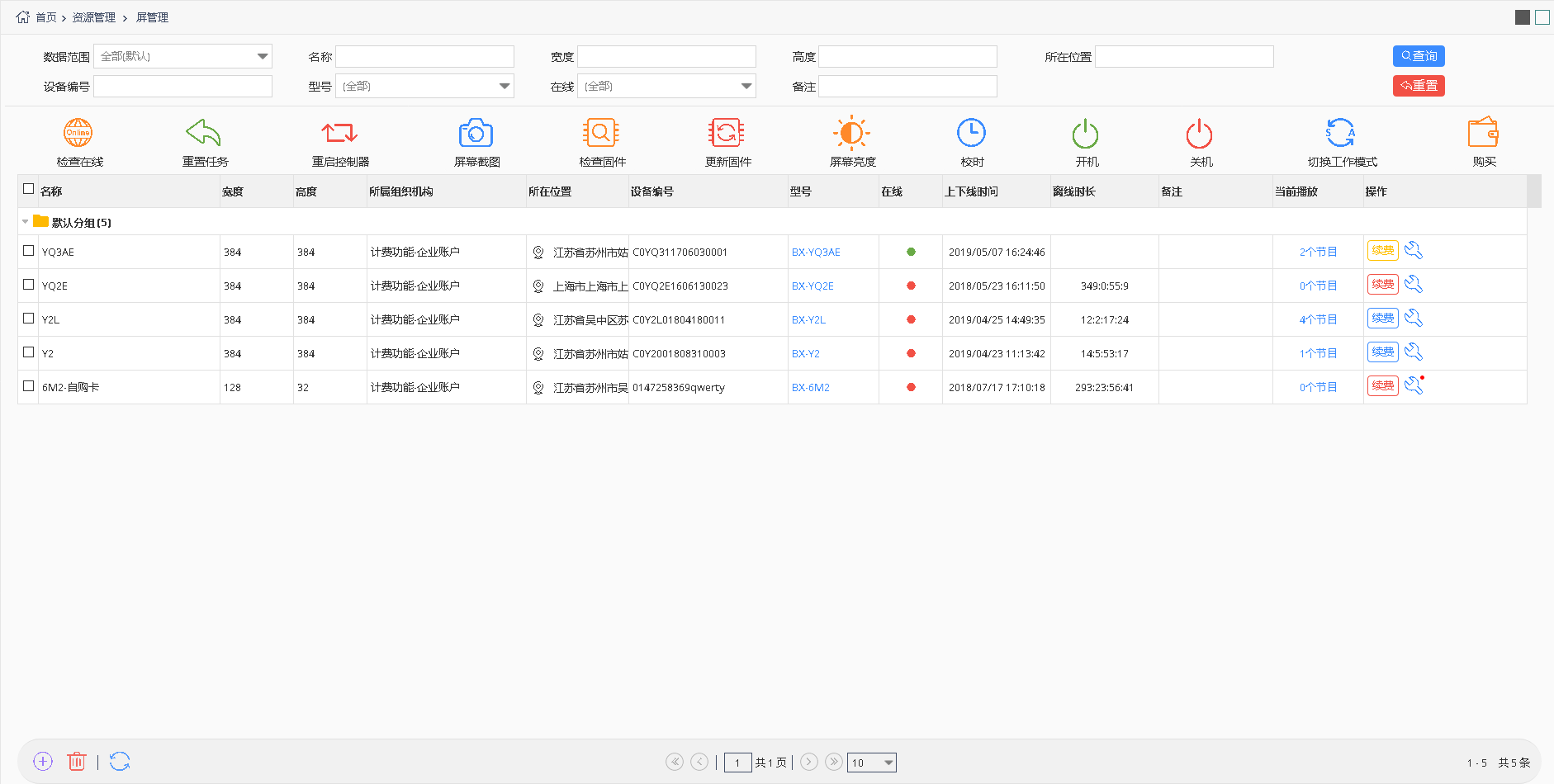Go to the previous page arrow
Viewport: 1554px width, 784px height.
pos(699,762)
